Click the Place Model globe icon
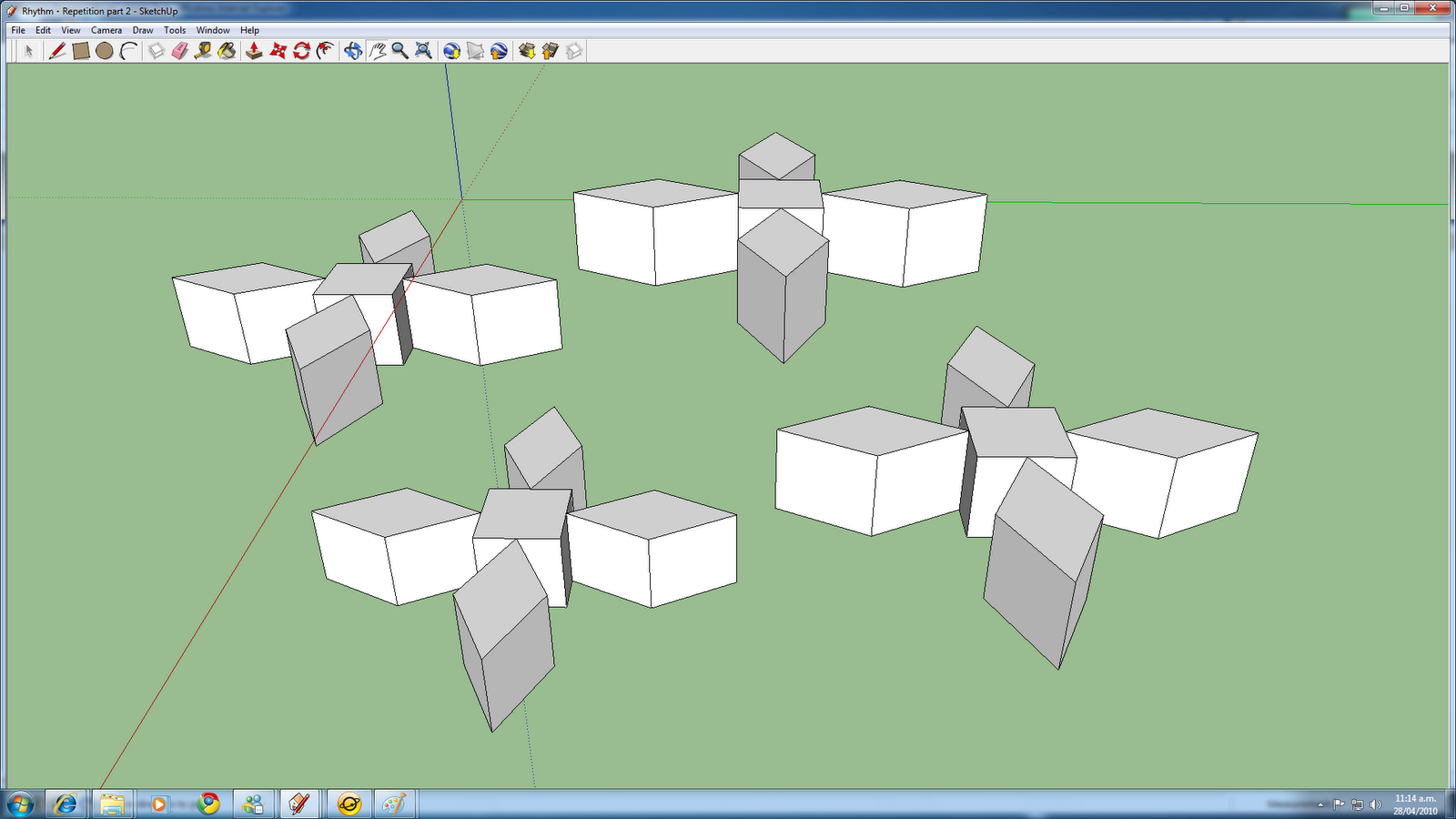Viewport: 1456px width, 819px height. pos(499,51)
